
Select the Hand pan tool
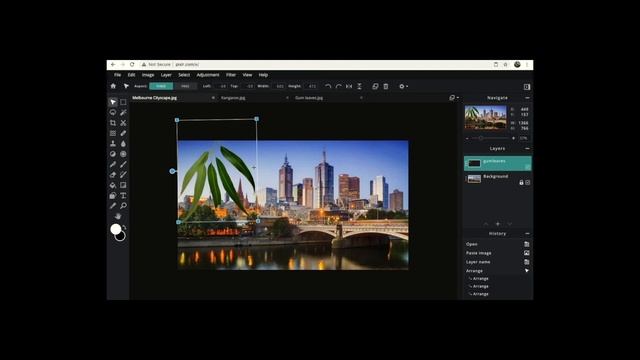point(118,216)
